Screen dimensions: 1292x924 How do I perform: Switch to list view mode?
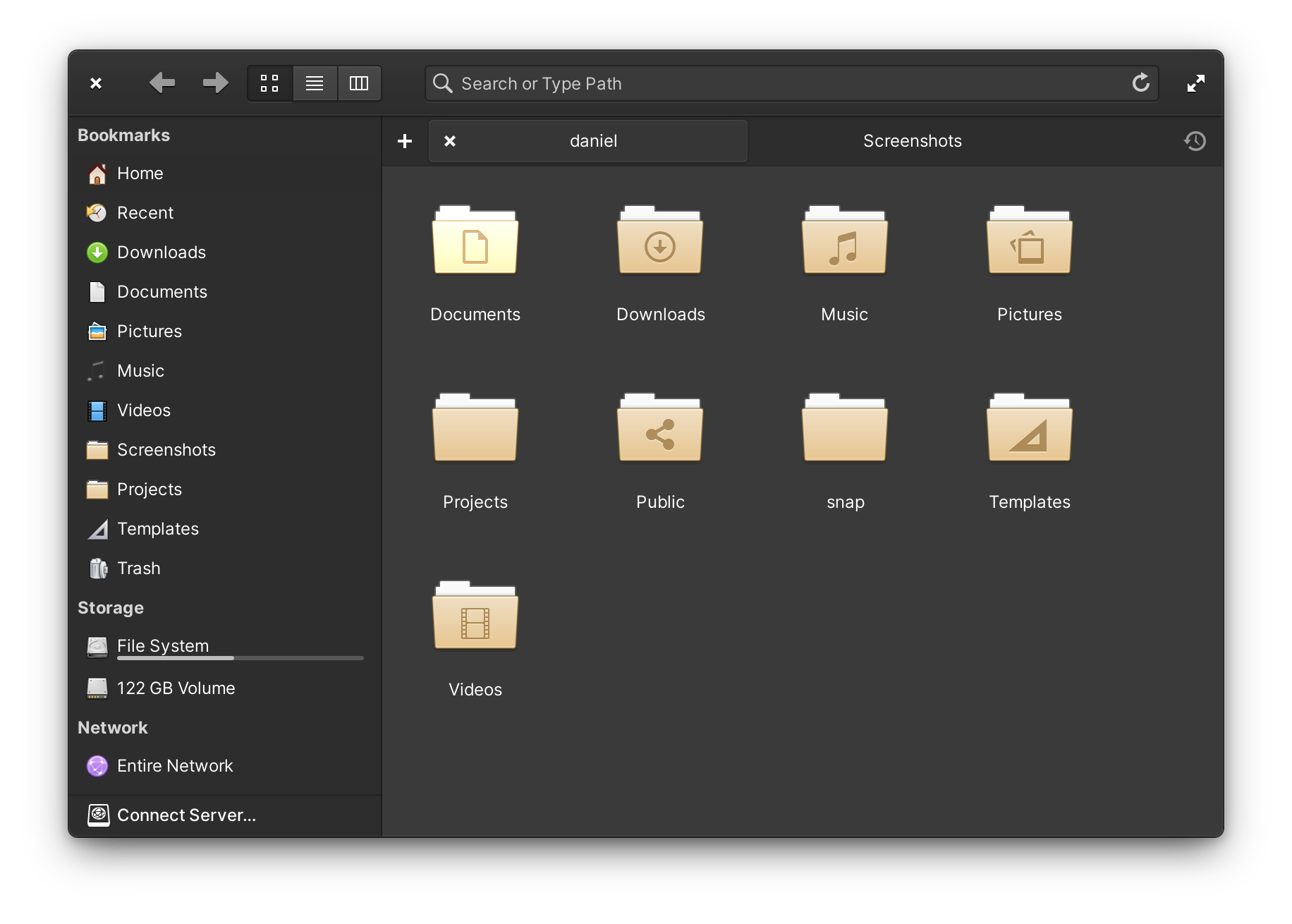315,83
